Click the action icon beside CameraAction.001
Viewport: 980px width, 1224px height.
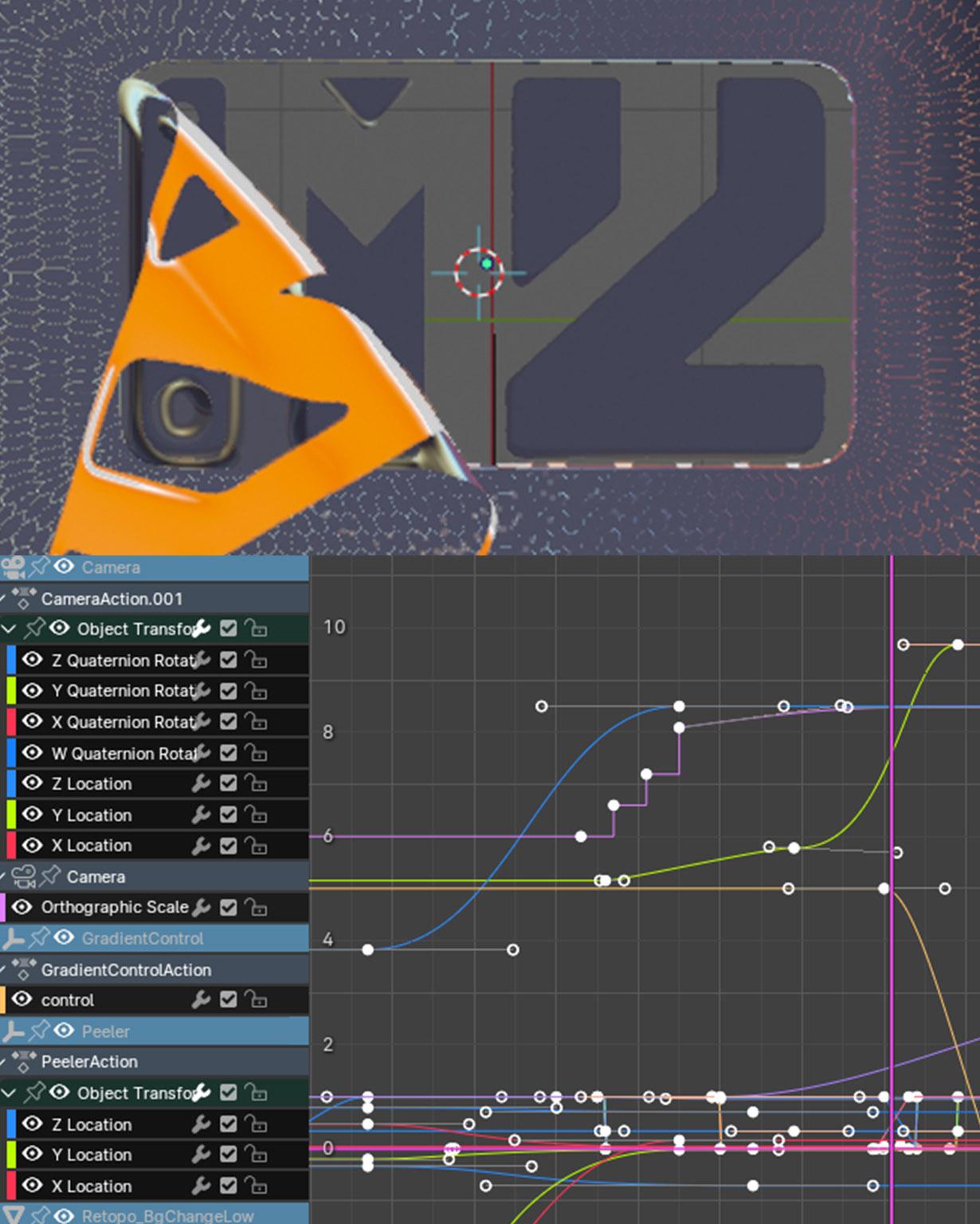[x=23, y=598]
